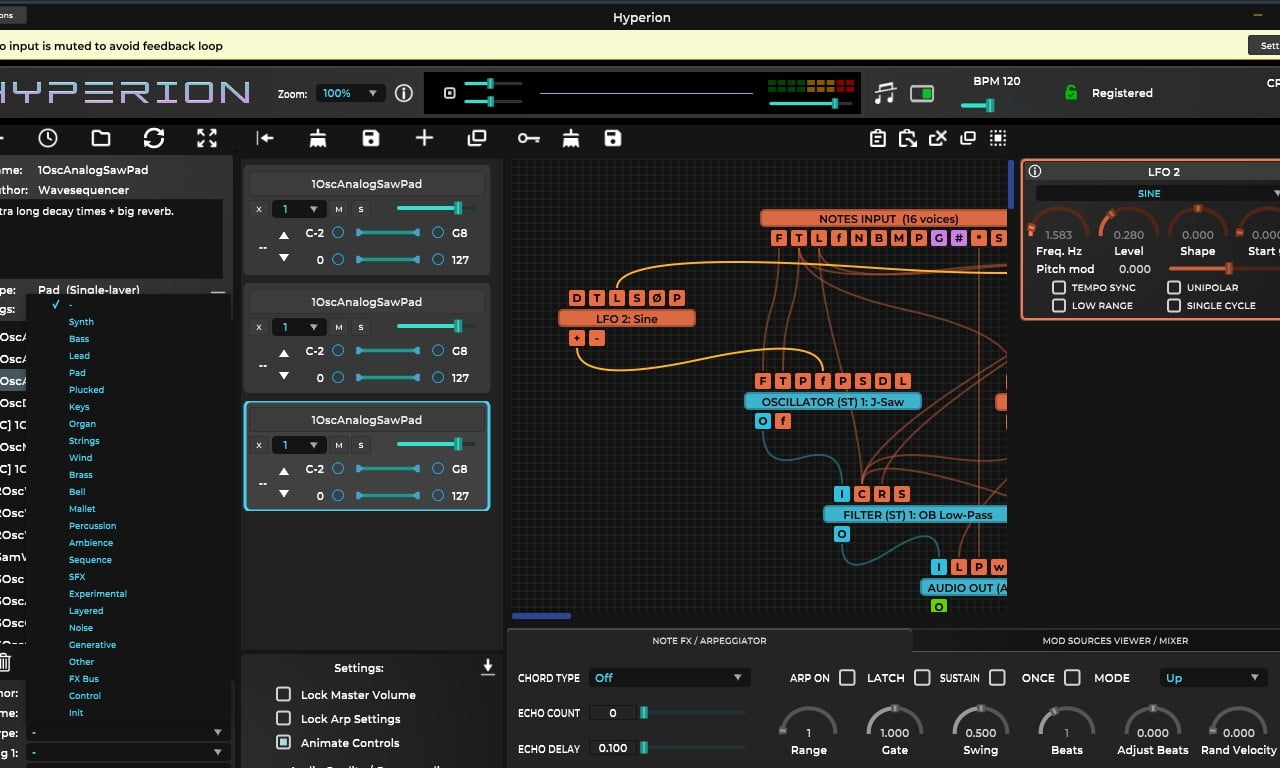
Task: Select the NOTES INPUT (16 voices) node
Action: (x=884, y=218)
